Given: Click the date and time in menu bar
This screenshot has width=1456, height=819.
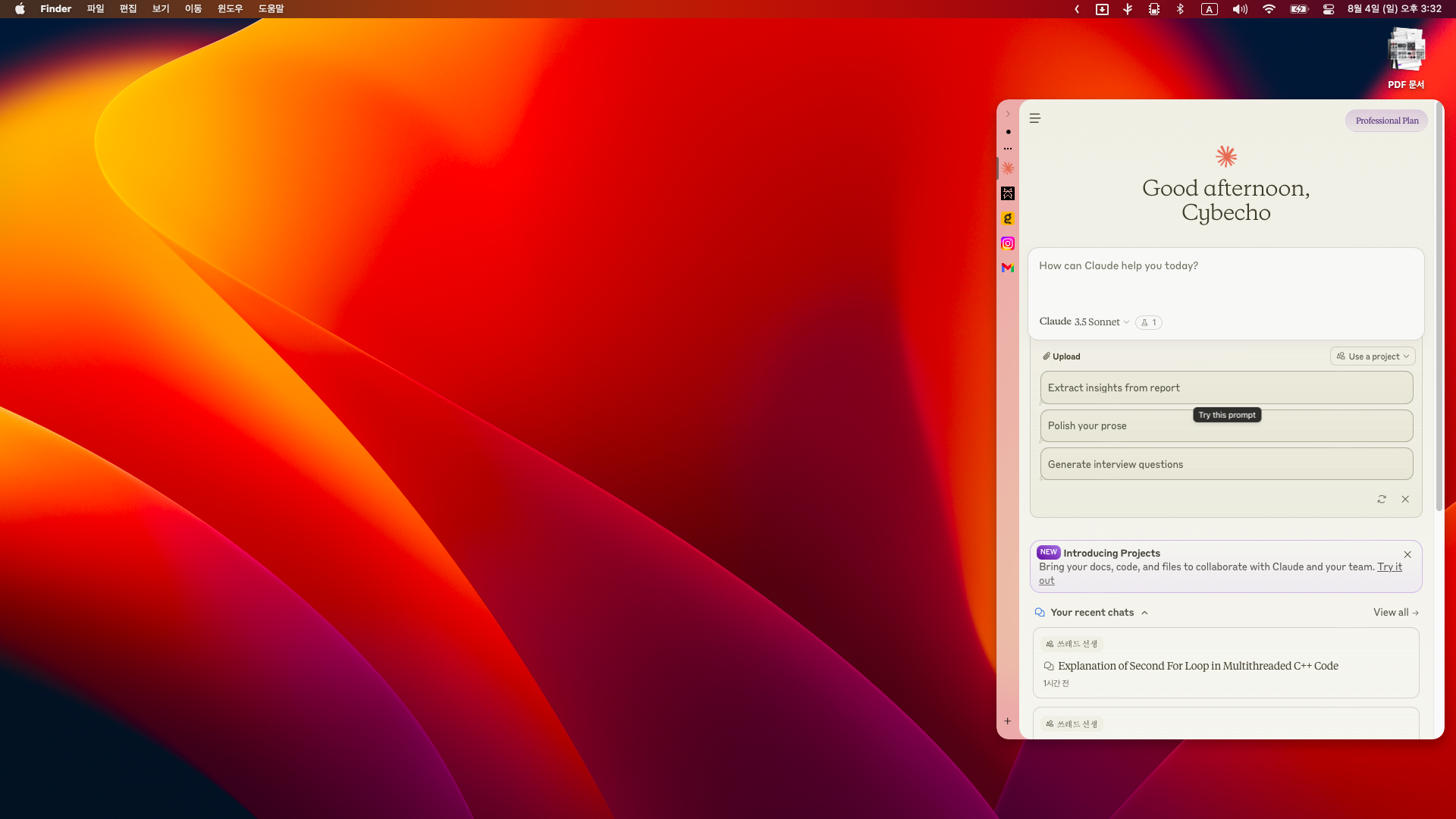Looking at the screenshot, I should (x=1394, y=9).
